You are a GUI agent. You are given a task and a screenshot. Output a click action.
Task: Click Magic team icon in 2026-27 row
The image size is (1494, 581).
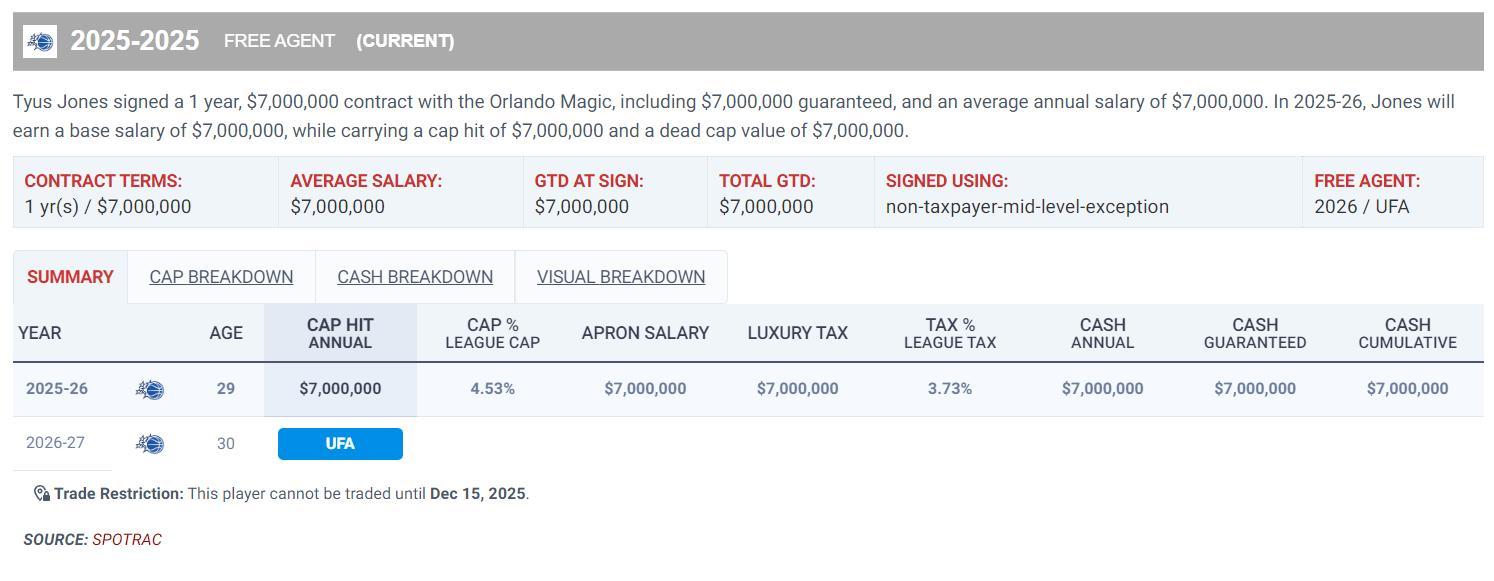150,443
